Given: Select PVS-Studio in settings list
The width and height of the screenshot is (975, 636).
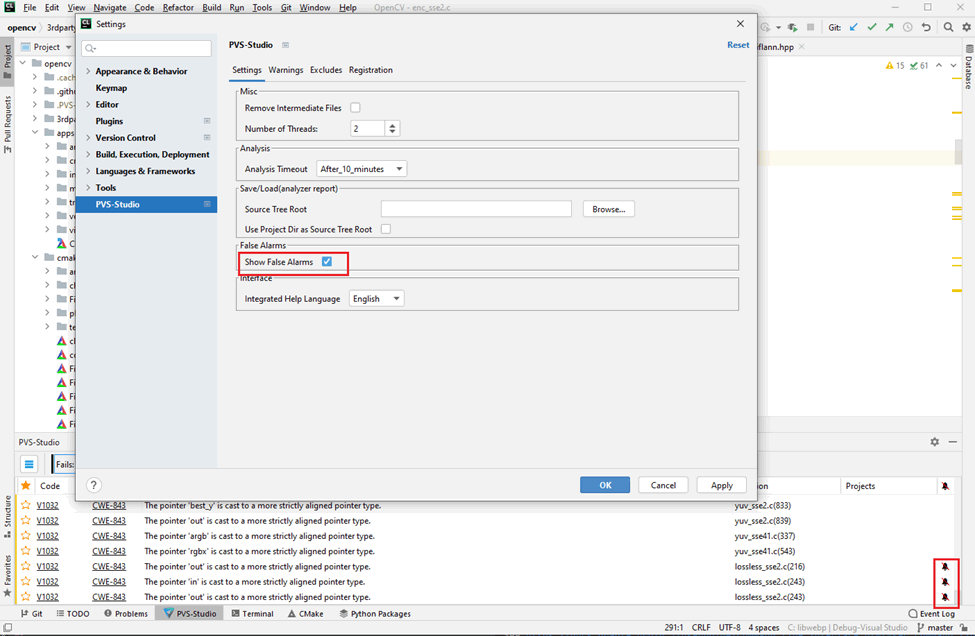Looking at the screenshot, I should pyautogui.click(x=147, y=204).
